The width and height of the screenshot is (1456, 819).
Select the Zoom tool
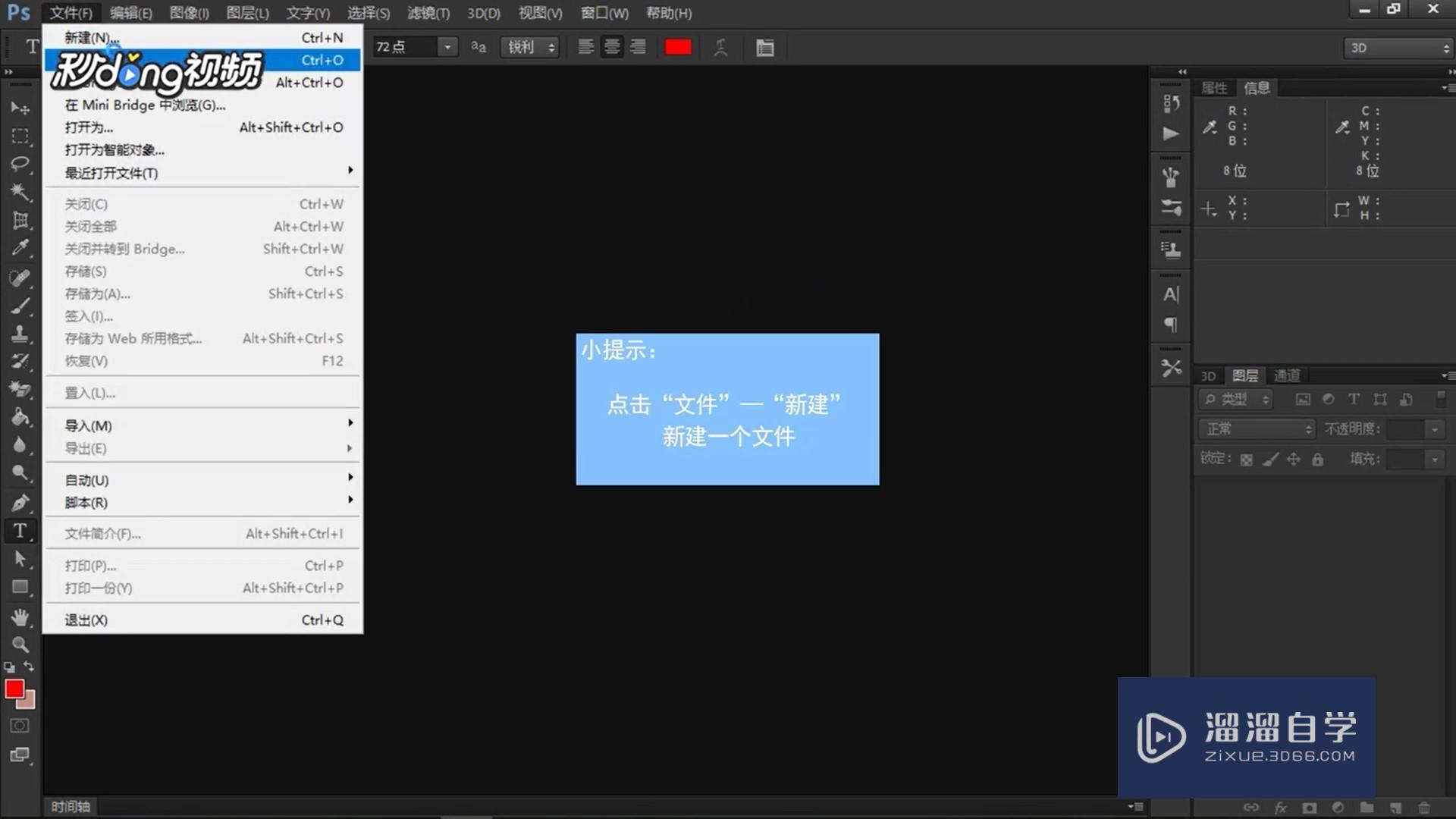tap(20, 644)
